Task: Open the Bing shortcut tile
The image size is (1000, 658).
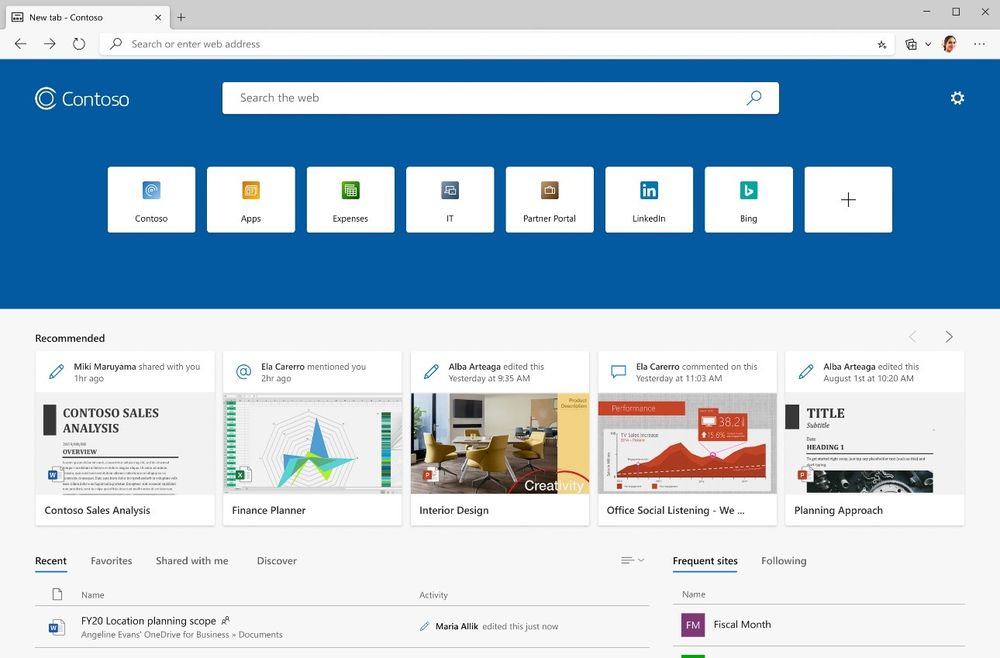Action: (748, 200)
